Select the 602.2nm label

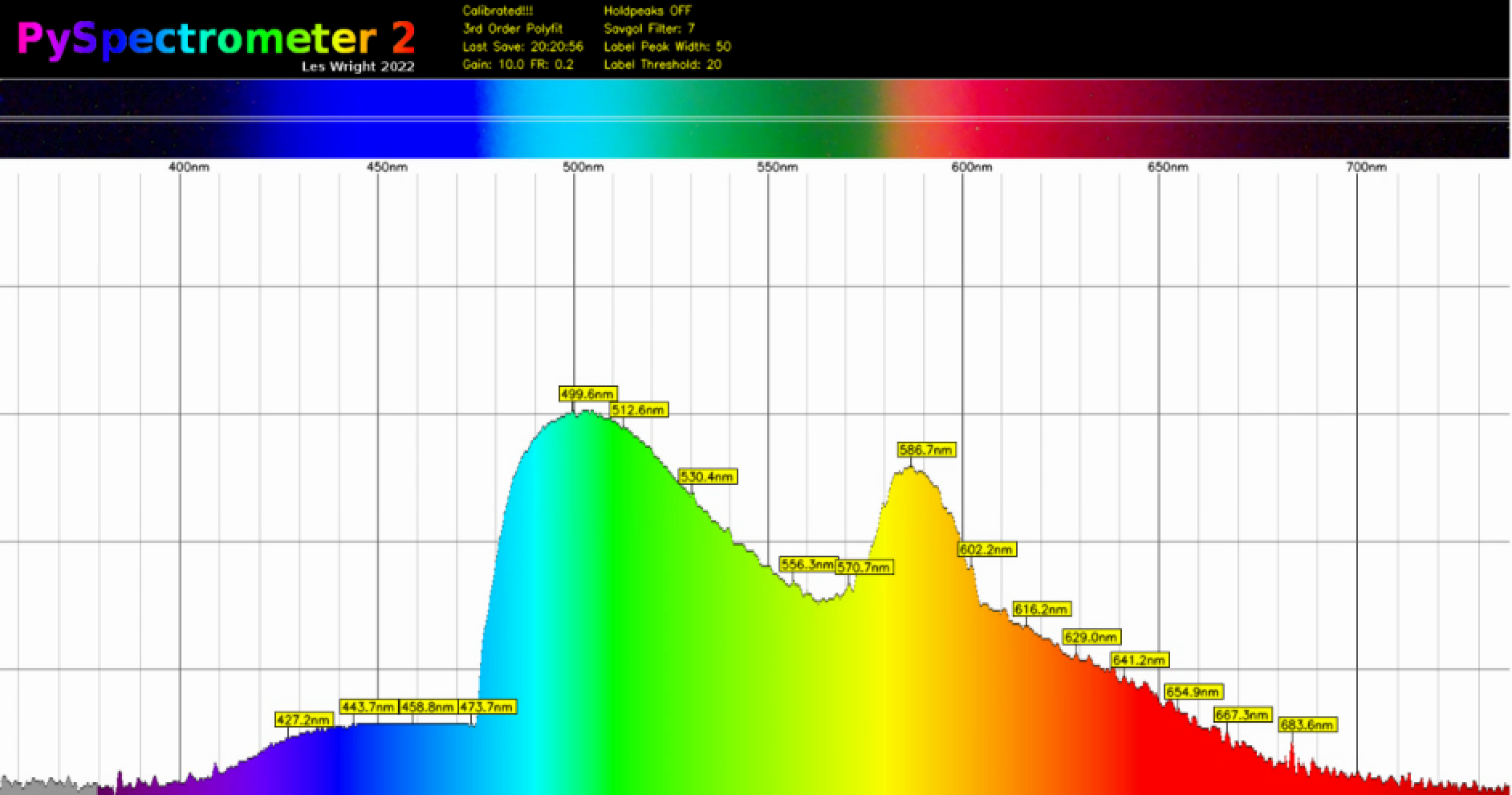pyautogui.click(x=987, y=549)
